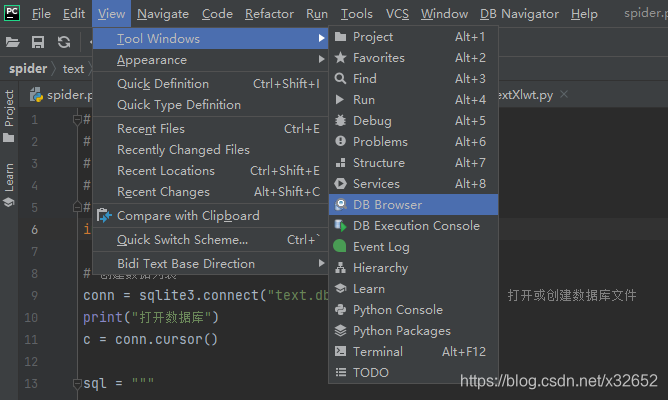Image resolution: width=668 pixels, height=400 pixels.
Task: Click the Problems warning icon
Action: tap(340, 141)
